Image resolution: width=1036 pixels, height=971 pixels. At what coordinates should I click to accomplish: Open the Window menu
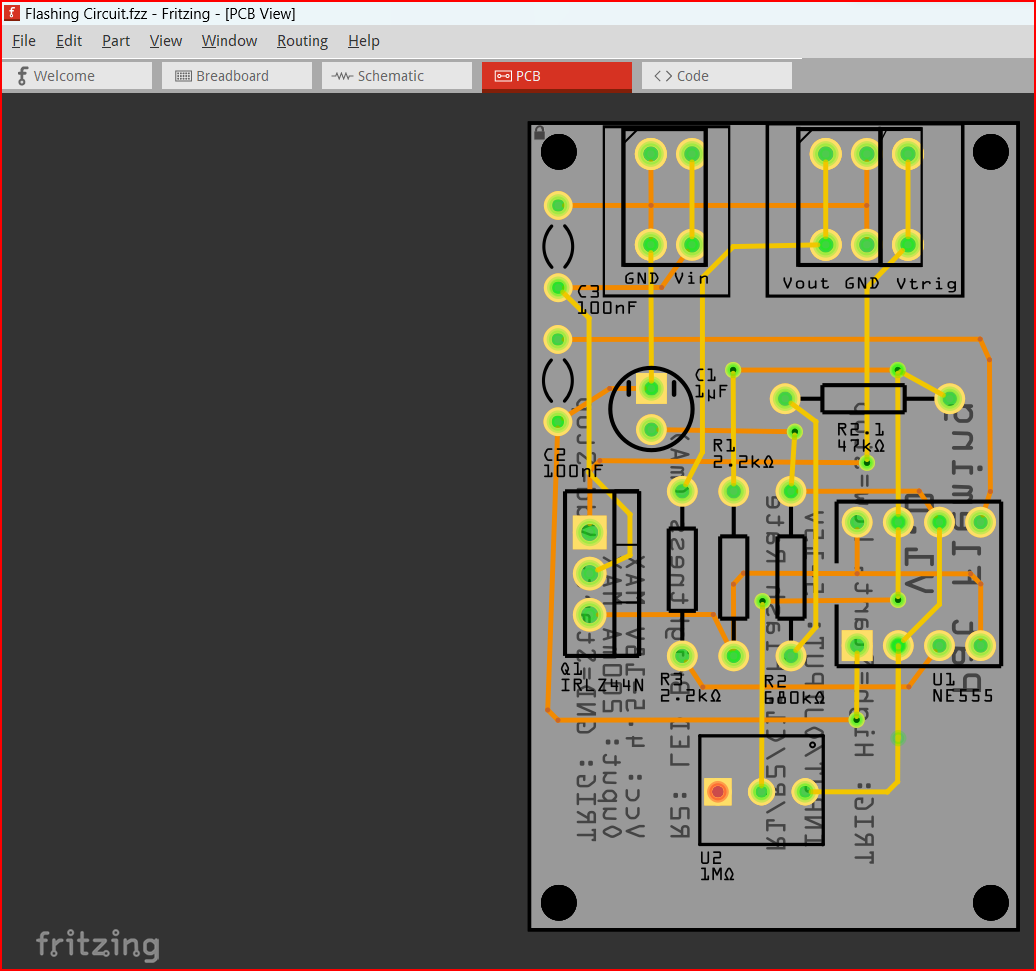(x=229, y=41)
